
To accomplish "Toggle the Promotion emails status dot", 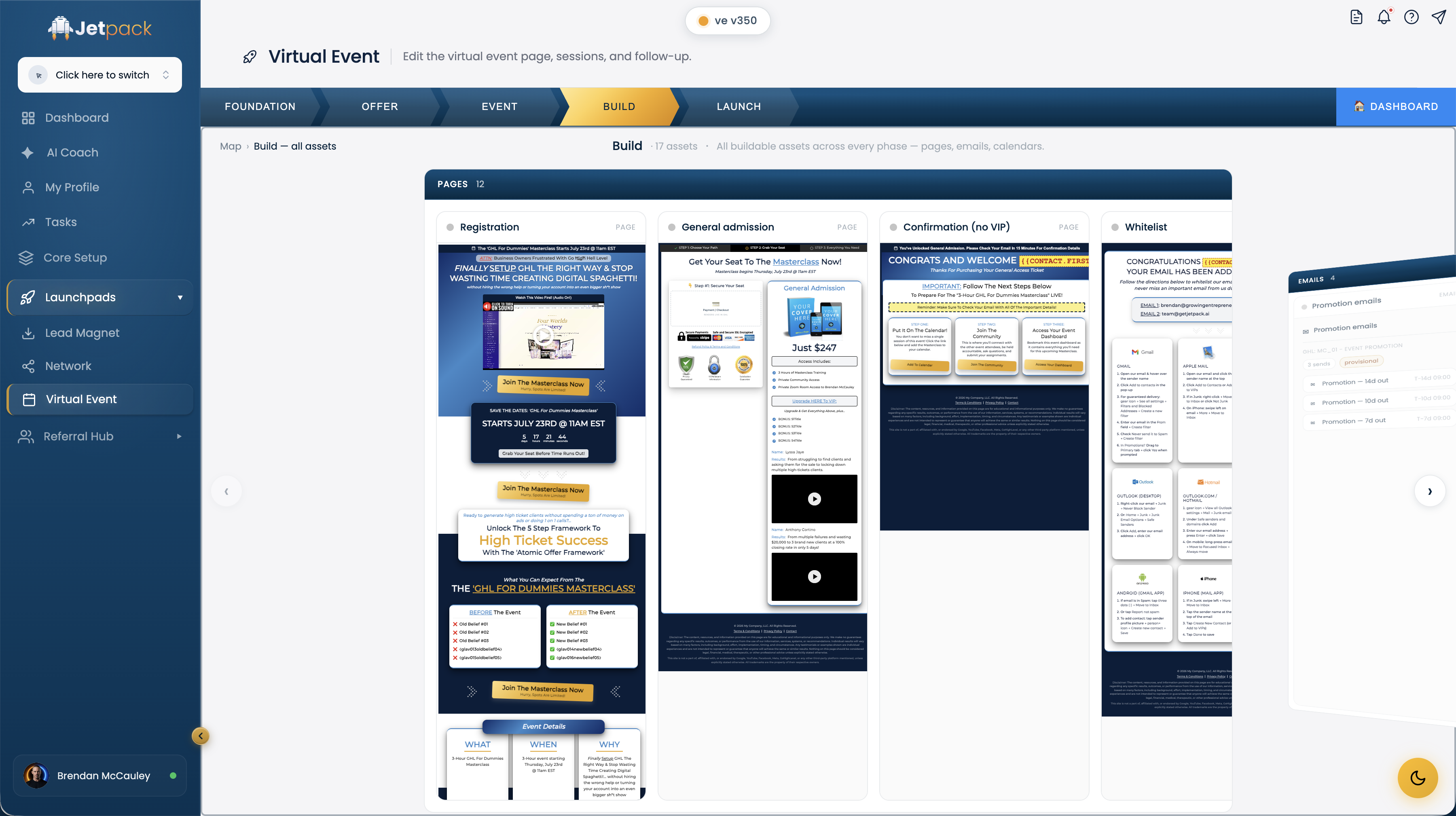I will 1304,307.
